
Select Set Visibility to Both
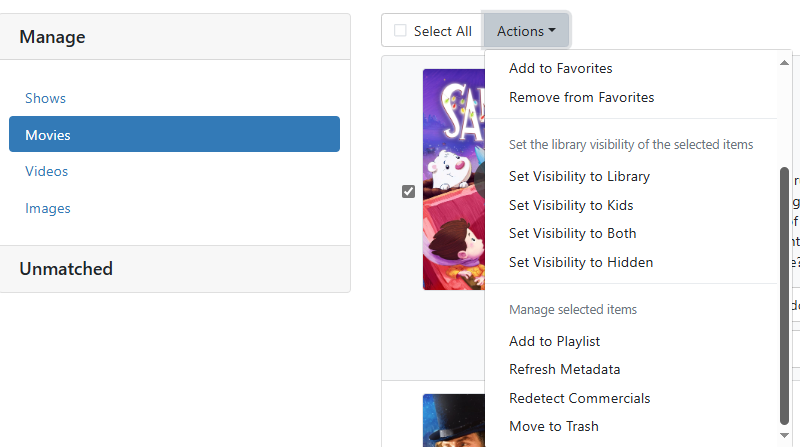[572, 233]
